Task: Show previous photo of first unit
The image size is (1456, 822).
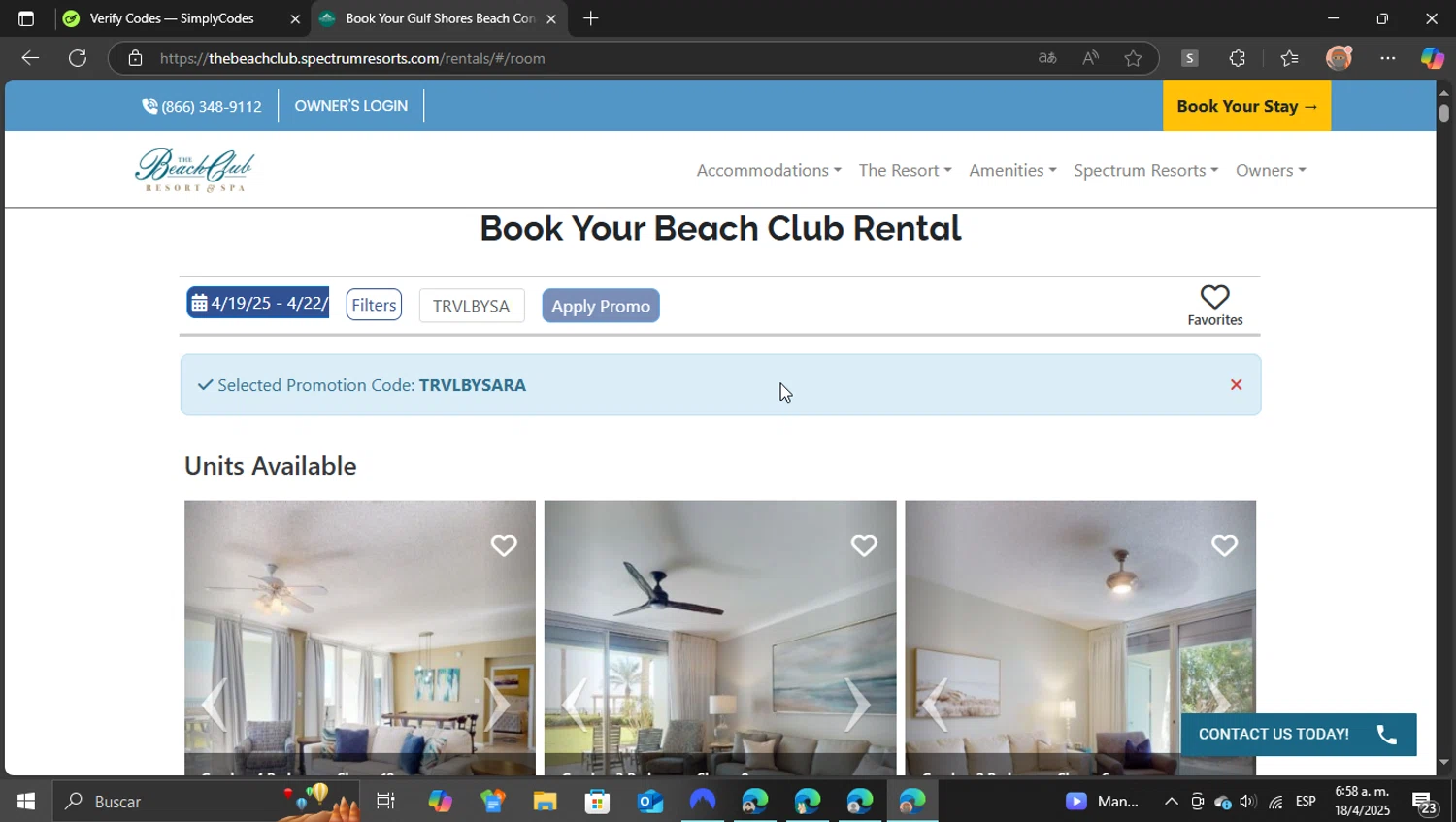Action: [215, 705]
